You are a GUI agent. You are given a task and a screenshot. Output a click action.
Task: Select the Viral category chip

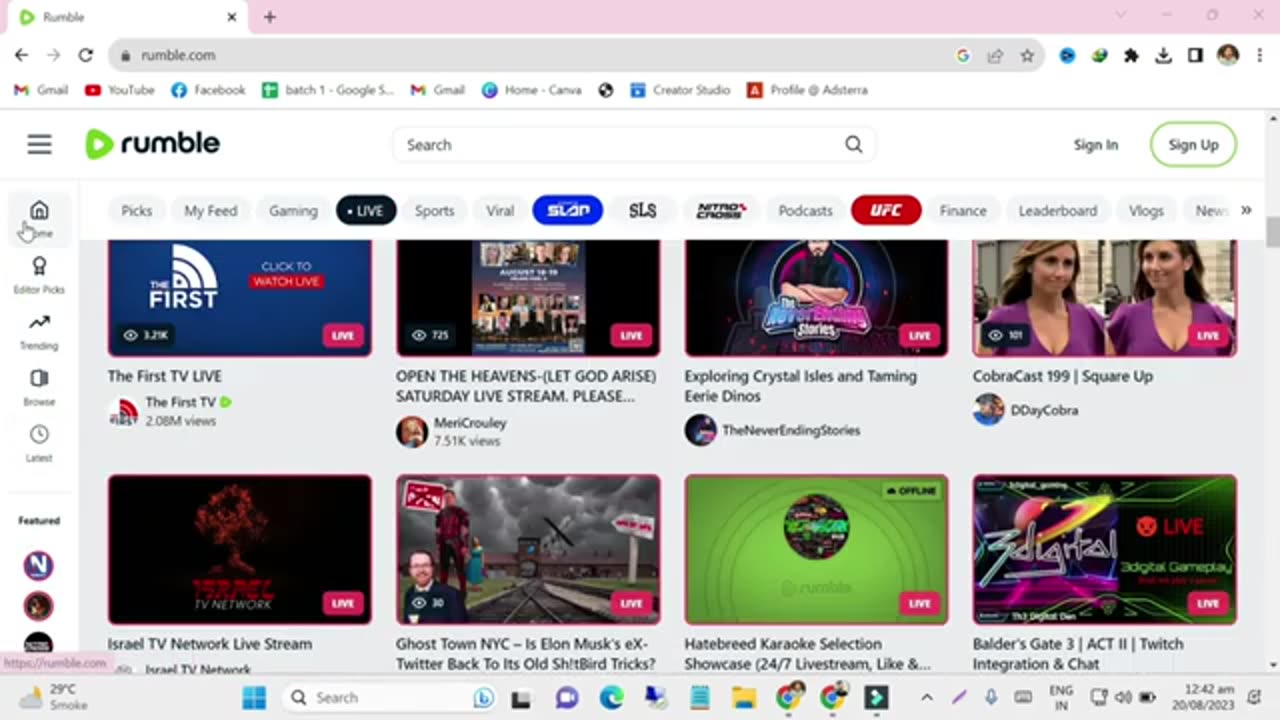pyautogui.click(x=500, y=211)
